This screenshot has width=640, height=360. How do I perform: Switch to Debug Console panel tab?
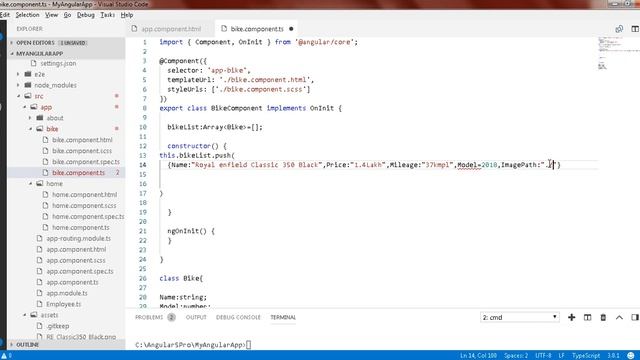click(238, 317)
